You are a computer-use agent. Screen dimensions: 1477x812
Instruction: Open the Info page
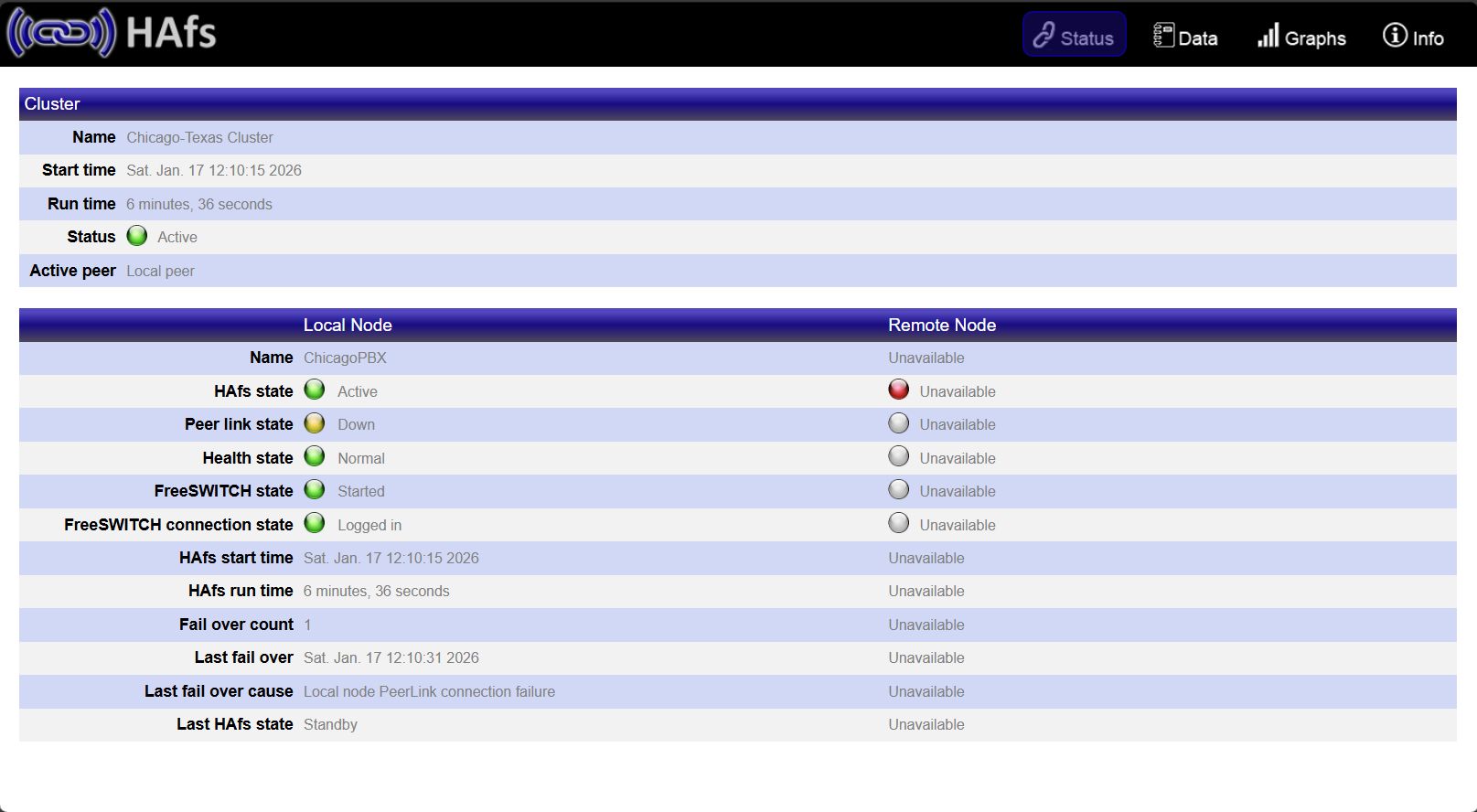pos(1413,37)
